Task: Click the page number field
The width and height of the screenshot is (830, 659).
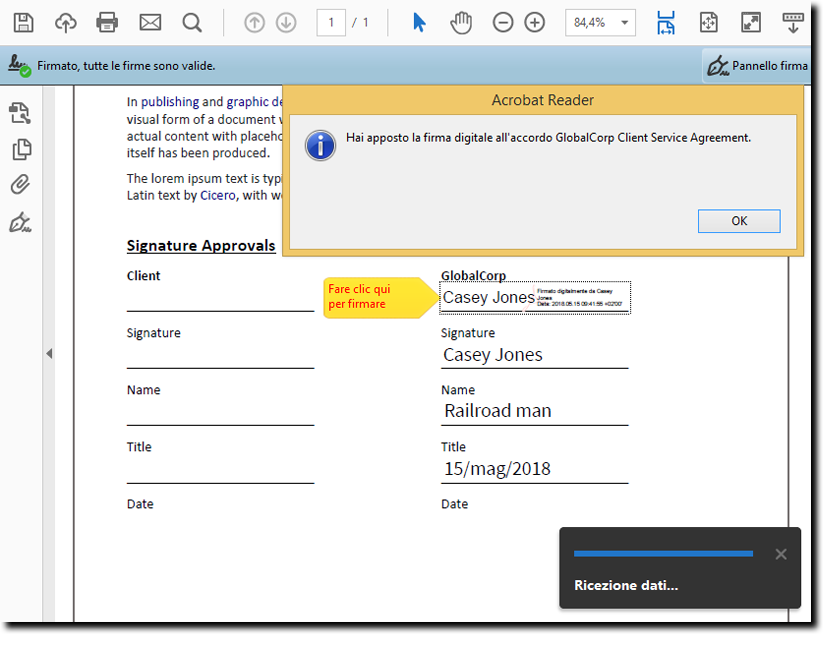Action: click(331, 22)
